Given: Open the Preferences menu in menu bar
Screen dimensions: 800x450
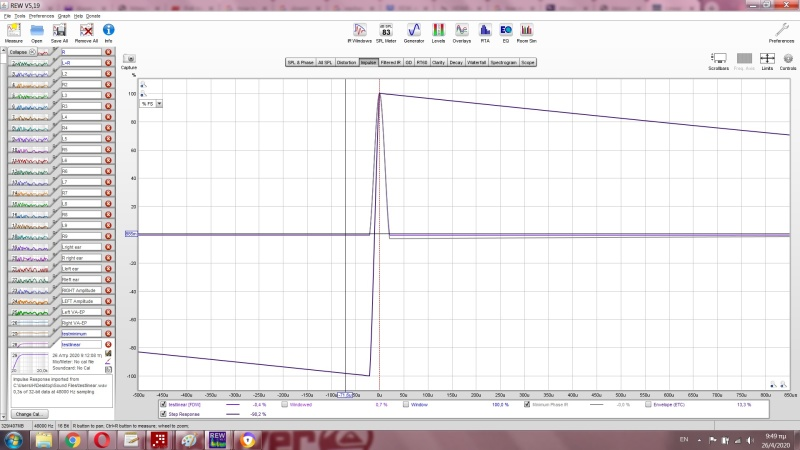Looking at the screenshot, I should [41, 17].
